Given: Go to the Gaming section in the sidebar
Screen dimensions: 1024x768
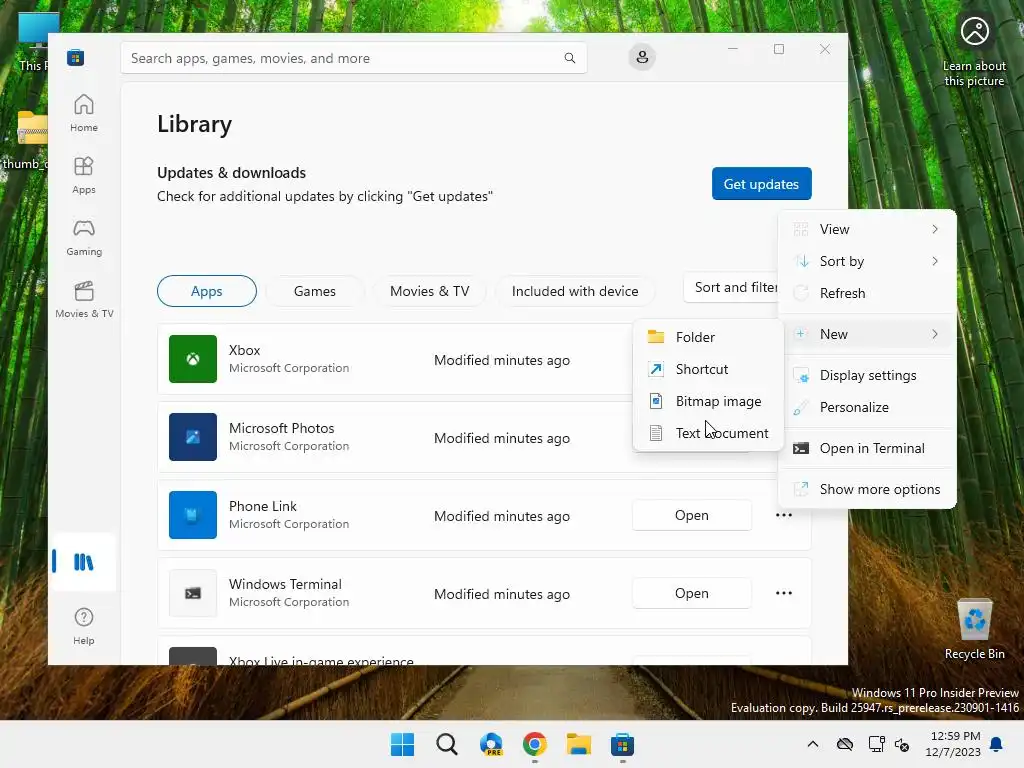Looking at the screenshot, I should tap(84, 237).
